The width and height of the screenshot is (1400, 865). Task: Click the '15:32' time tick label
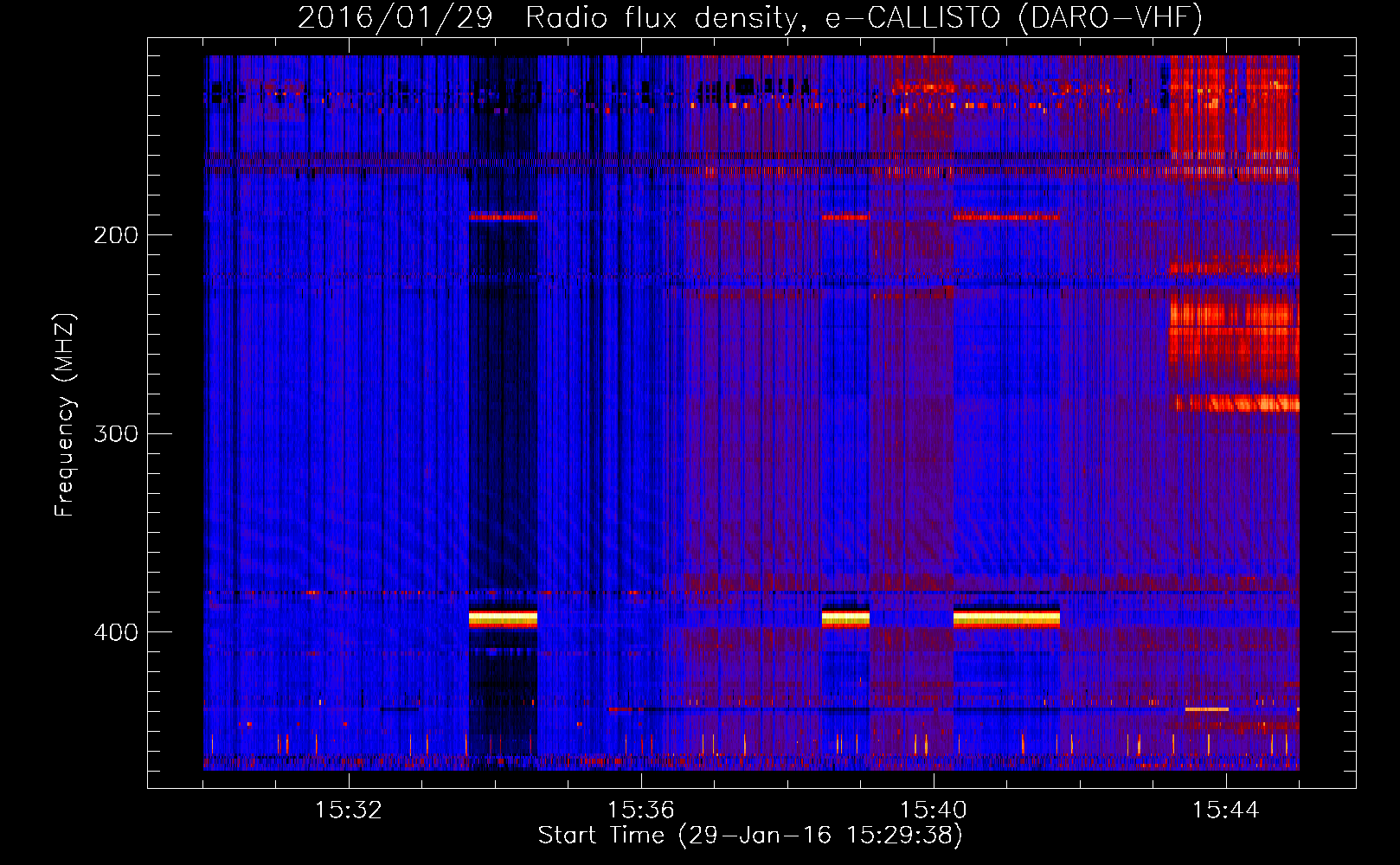click(x=348, y=811)
